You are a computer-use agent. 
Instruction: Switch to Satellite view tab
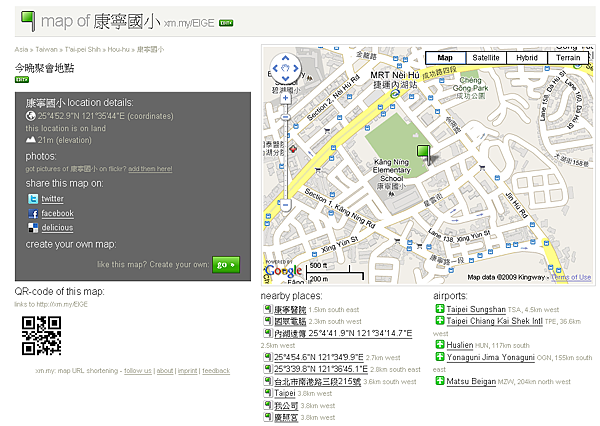[486, 58]
